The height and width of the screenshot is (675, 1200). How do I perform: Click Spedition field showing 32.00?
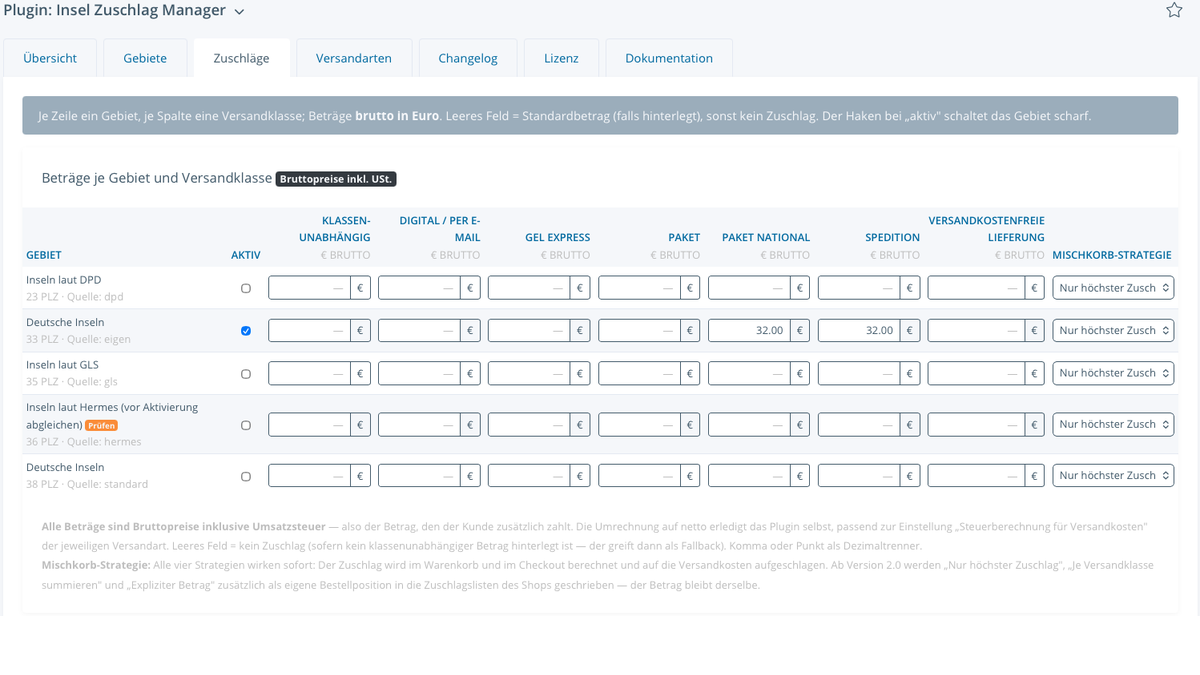[x=859, y=330]
